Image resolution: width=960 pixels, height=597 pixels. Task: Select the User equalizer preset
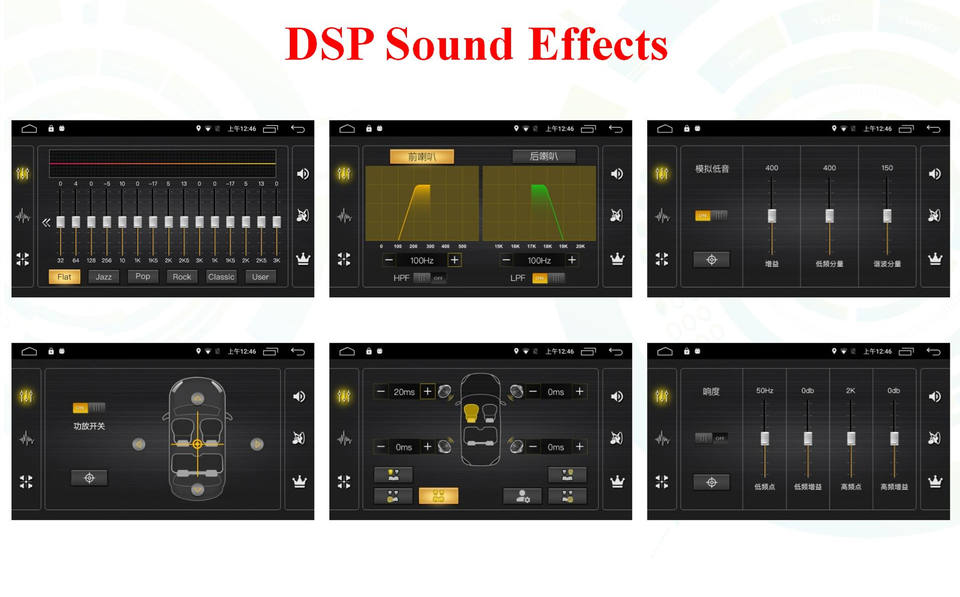tap(260, 277)
